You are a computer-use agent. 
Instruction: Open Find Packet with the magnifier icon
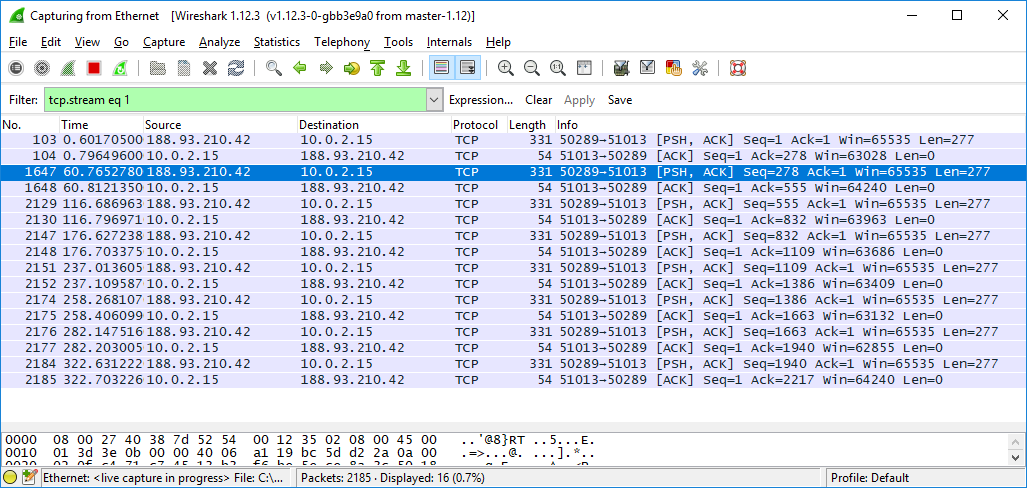pos(273,67)
